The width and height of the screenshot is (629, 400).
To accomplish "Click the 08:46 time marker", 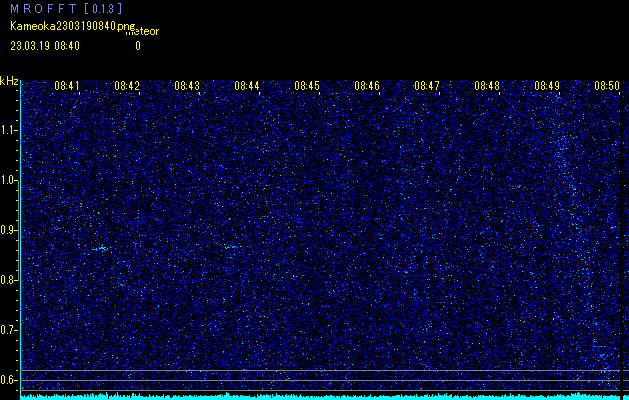I will (367, 85).
